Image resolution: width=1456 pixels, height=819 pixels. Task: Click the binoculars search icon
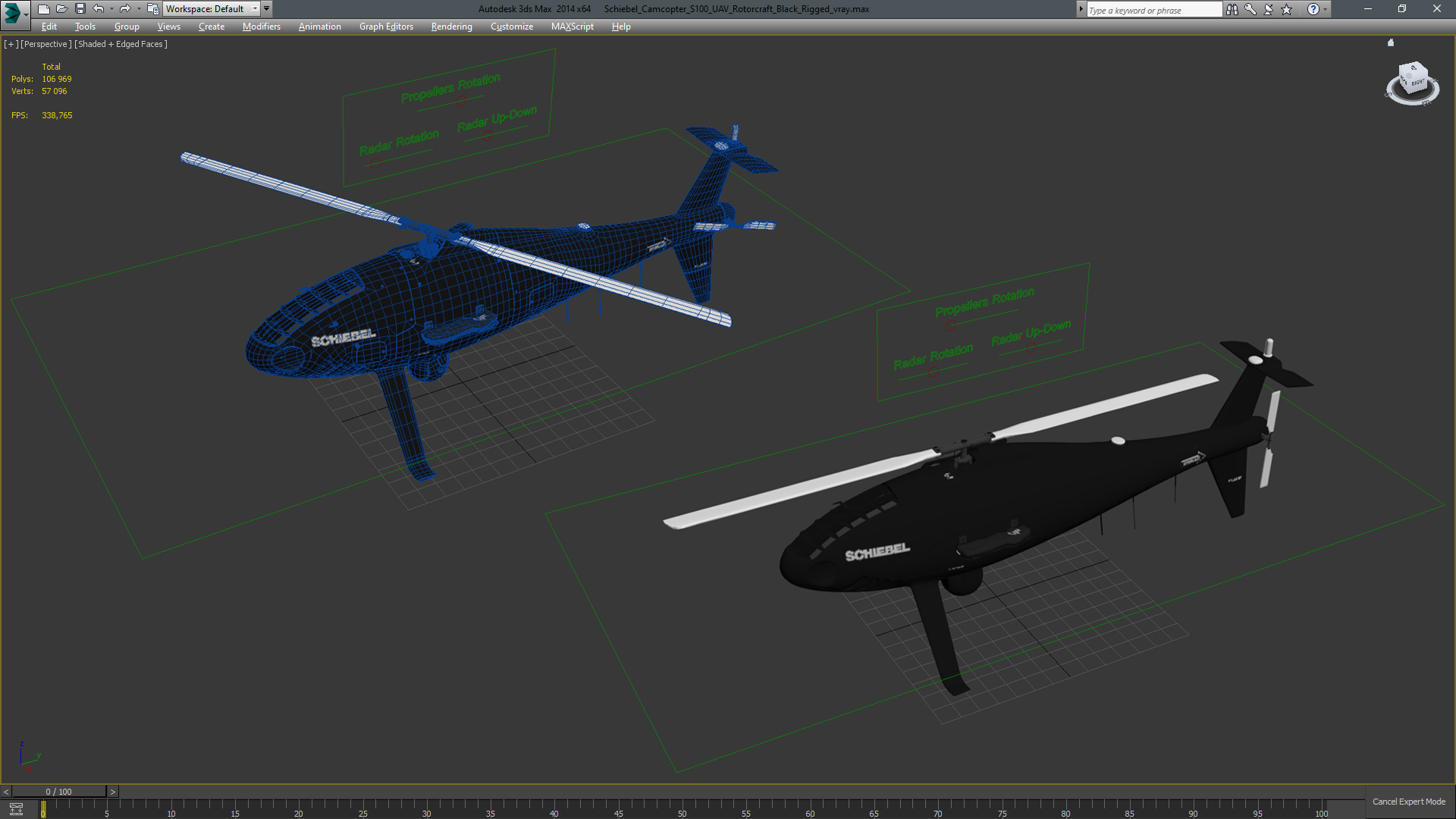point(1232,9)
